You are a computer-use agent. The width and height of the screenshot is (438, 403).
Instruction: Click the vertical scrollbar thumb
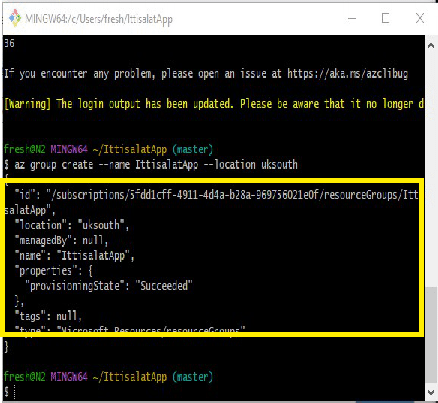coord(431,335)
